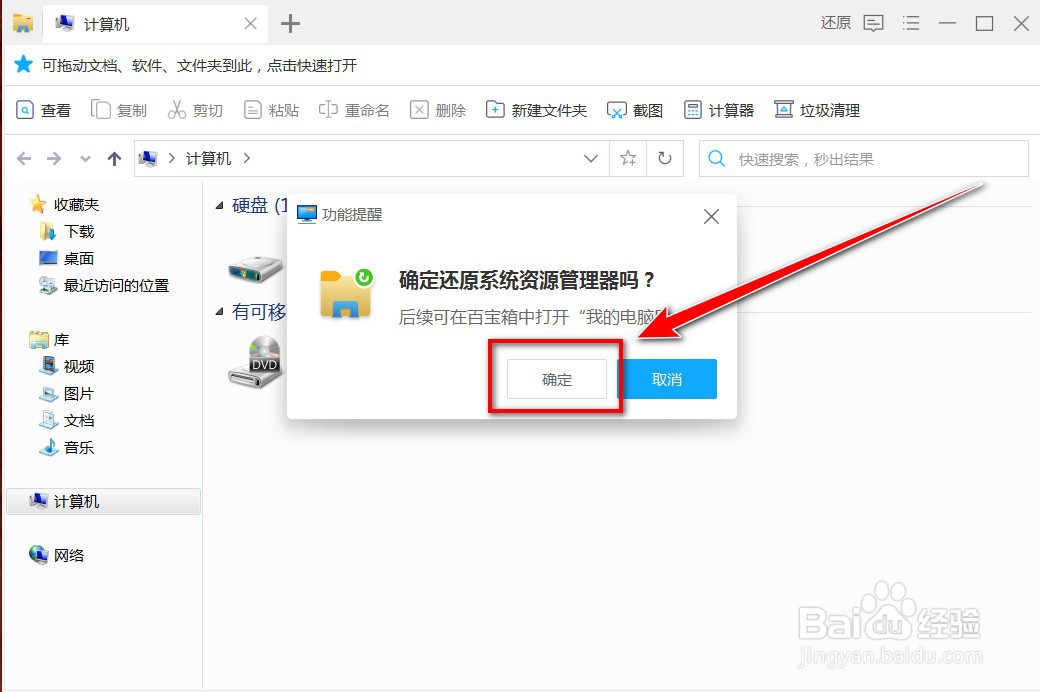The height and width of the screenshot is (692, 1040).
Task: Select the hard disk drive icon
Action: (x=256, y=268)
